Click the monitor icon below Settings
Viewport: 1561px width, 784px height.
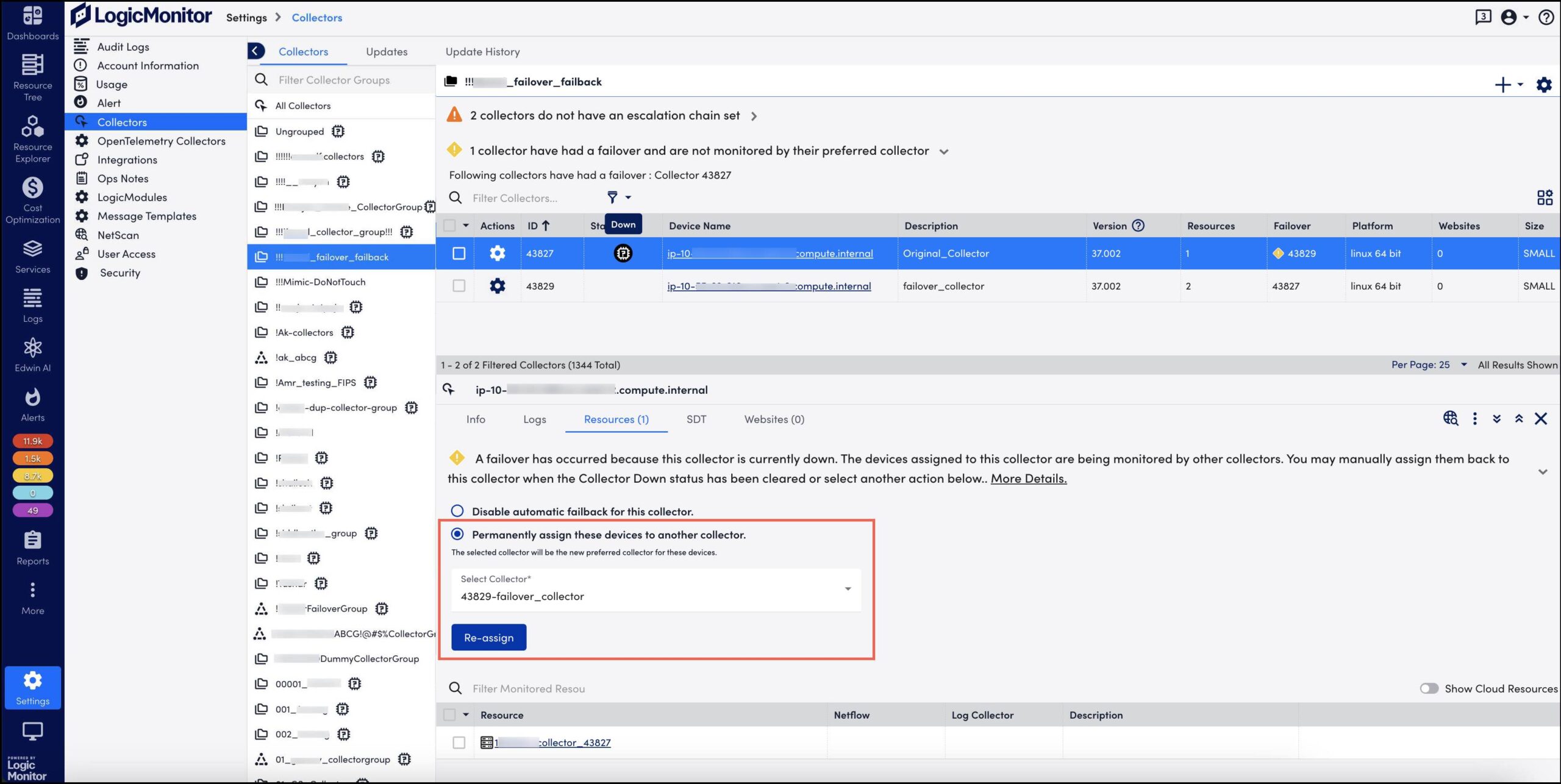point(32,730)
